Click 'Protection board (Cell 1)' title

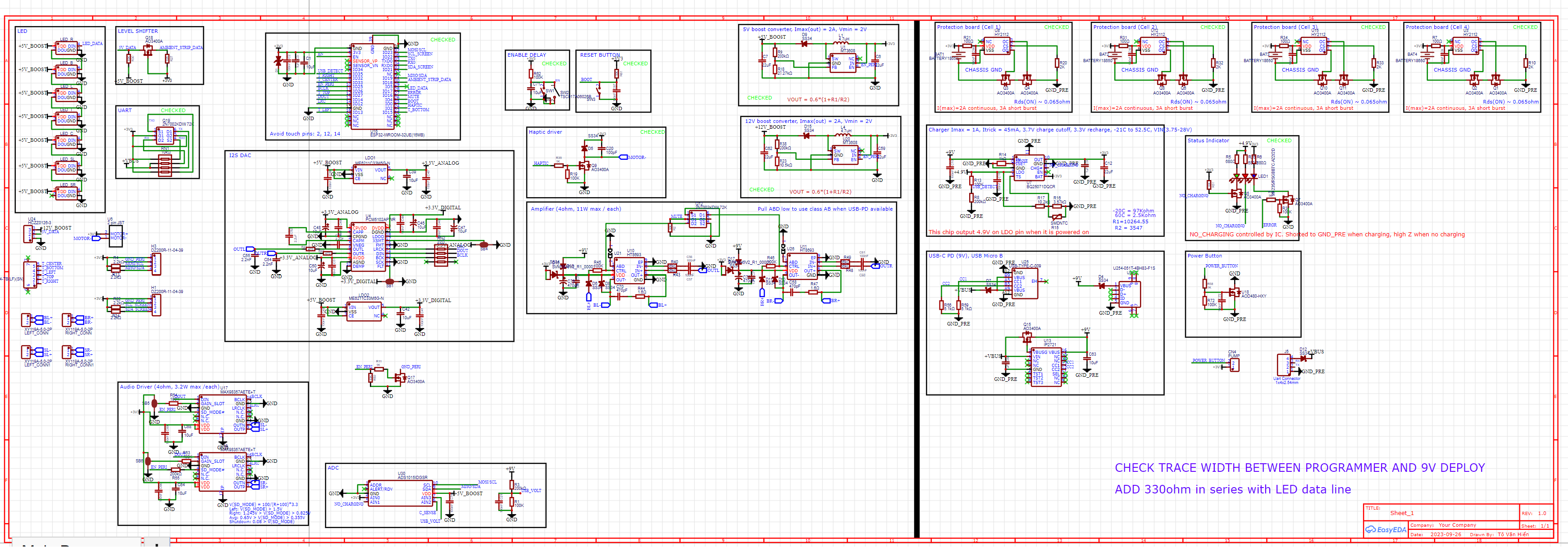coord(968,27)
